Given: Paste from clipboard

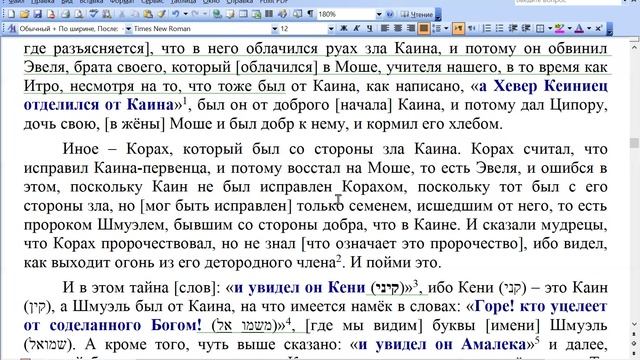Looking at the screenshot, I should coord(148,14).
